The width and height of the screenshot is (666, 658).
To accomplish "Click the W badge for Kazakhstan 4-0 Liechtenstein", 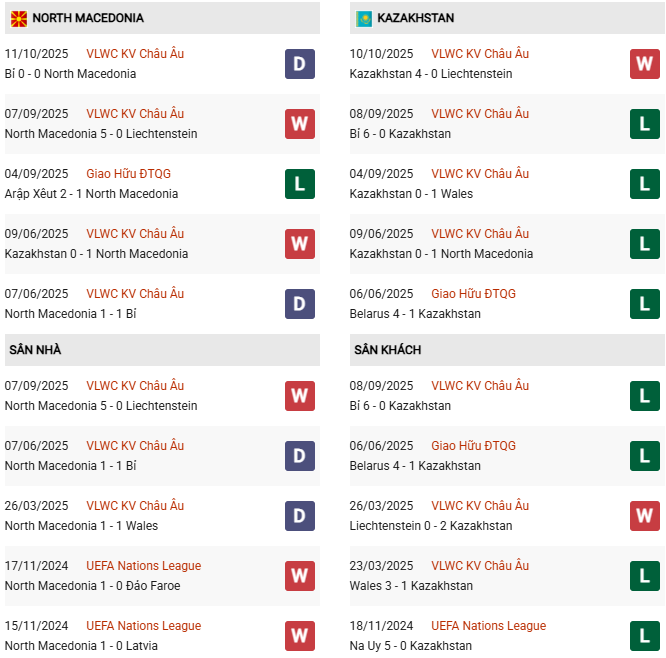I will 644,64.
